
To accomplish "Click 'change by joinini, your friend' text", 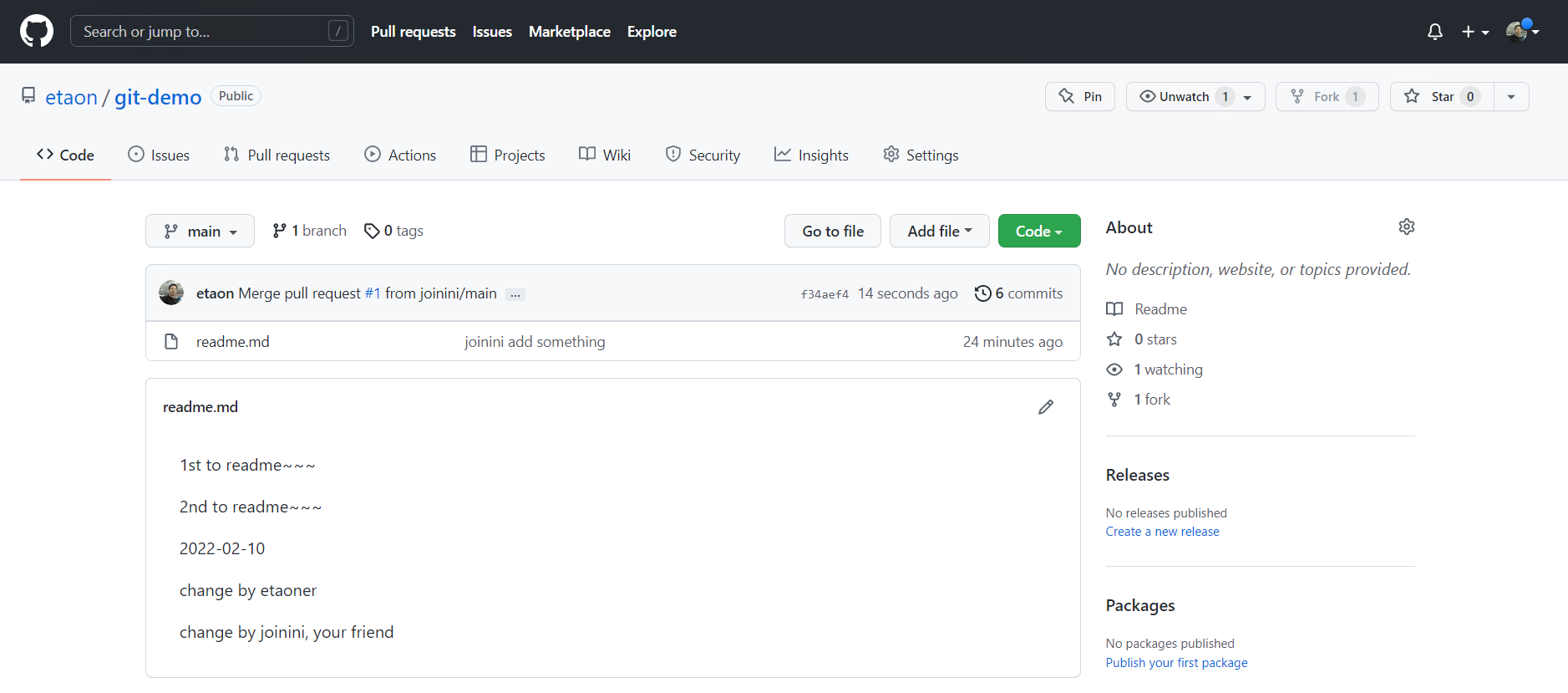I will tap(287, 632).
